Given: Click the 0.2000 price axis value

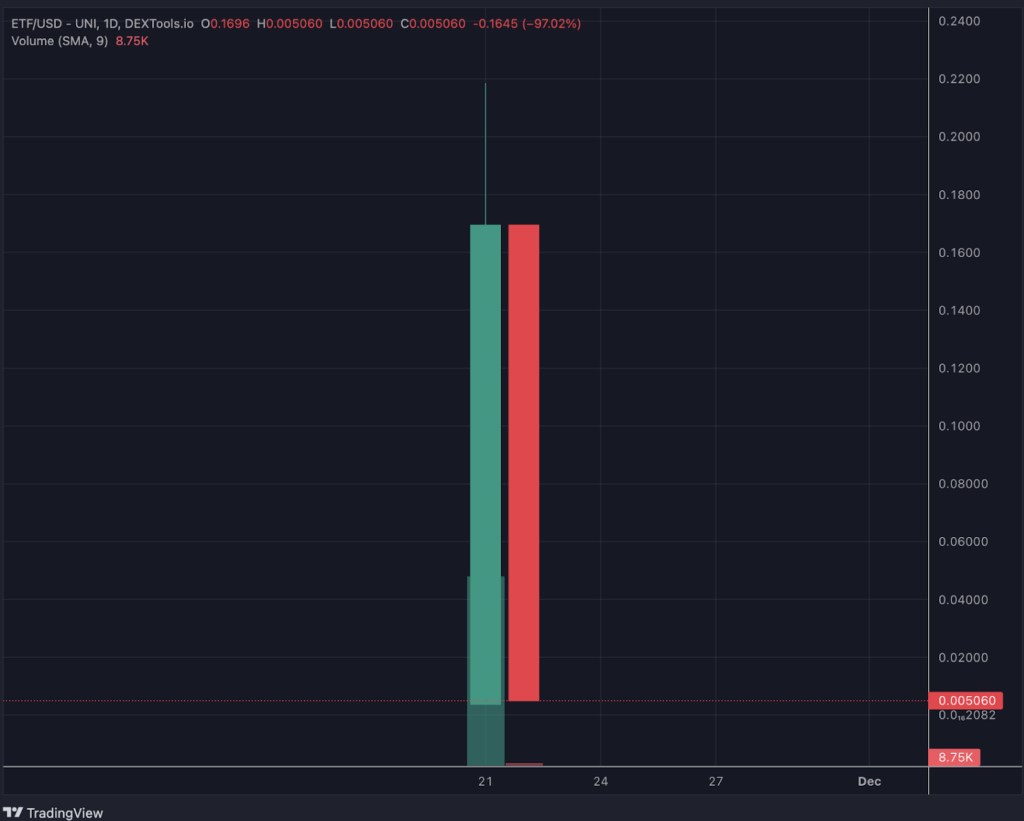Looking at the screenshot, I should pyautogui.click(x=959, y=137).
